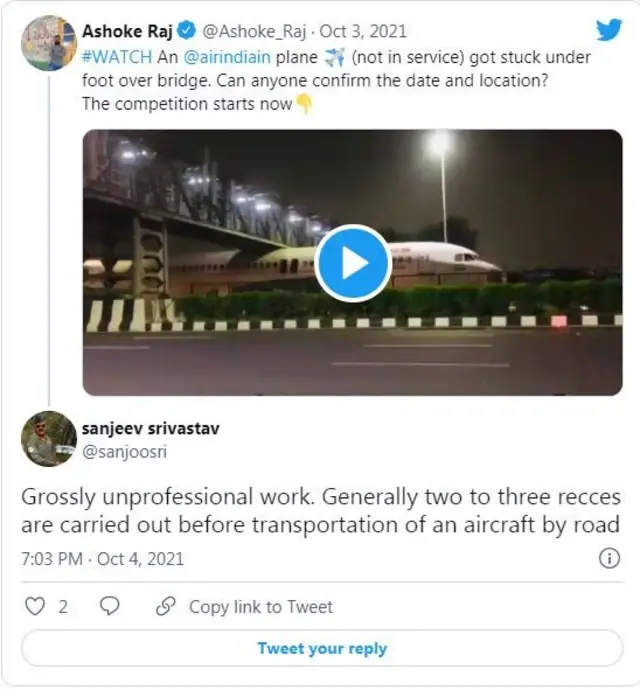Click the 7:03 PM Oct 4 timestamp
Viewport: 640px width, 690px height.
point(102,558)
